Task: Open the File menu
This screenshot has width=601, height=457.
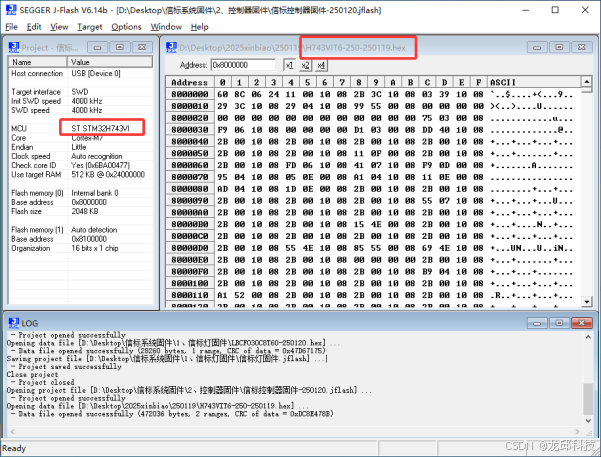Action: pos(11,27)
